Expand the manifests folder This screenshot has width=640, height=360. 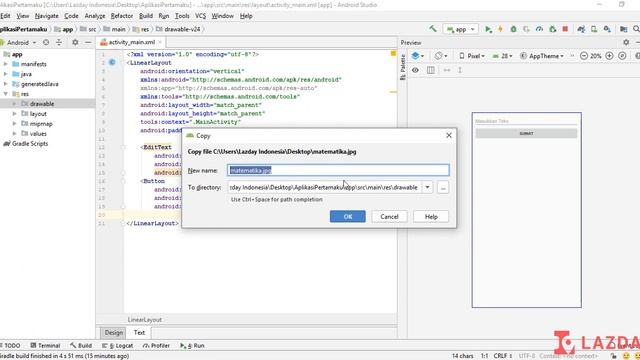tap(6, 64)
